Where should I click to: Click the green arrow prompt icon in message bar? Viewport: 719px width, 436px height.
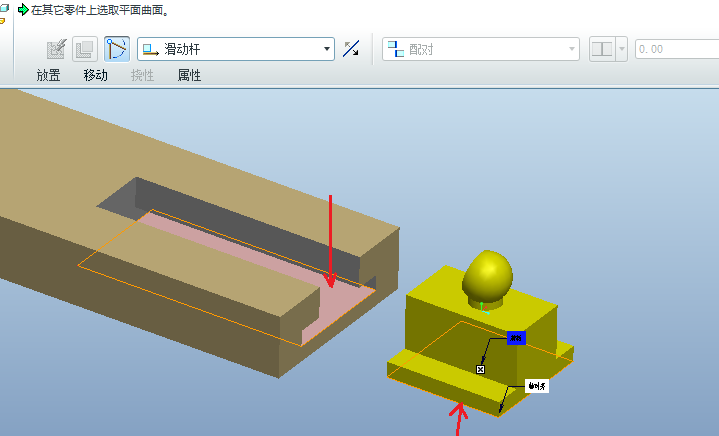click(x=23, y=10)
